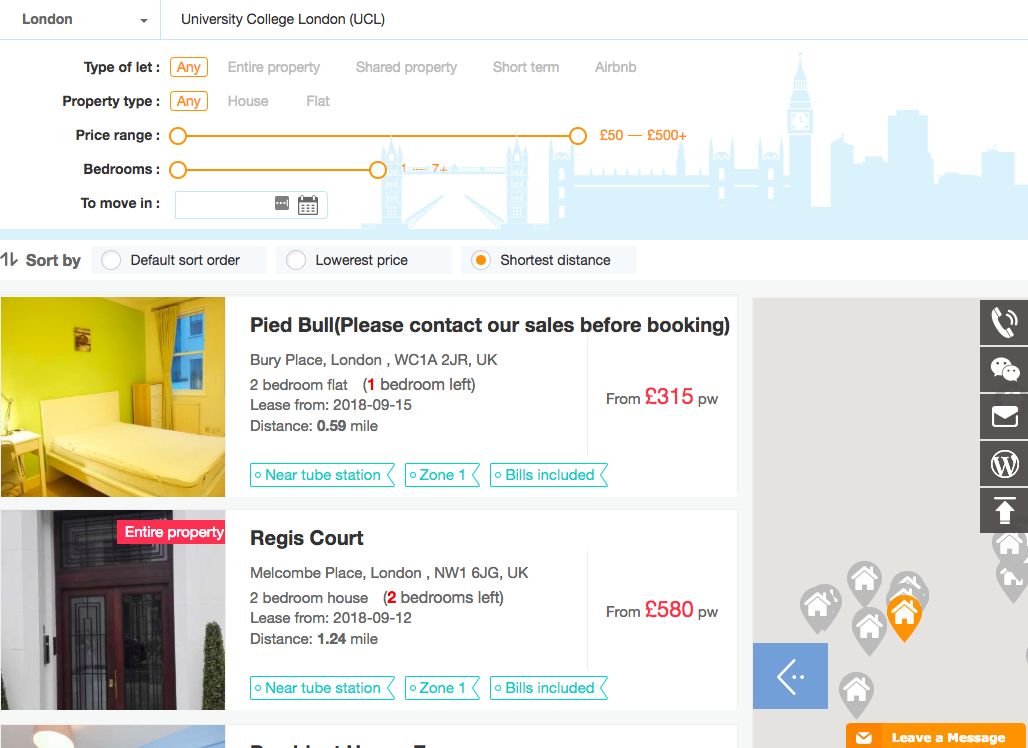Choose Any for Type of let

[x=189, y=67]
